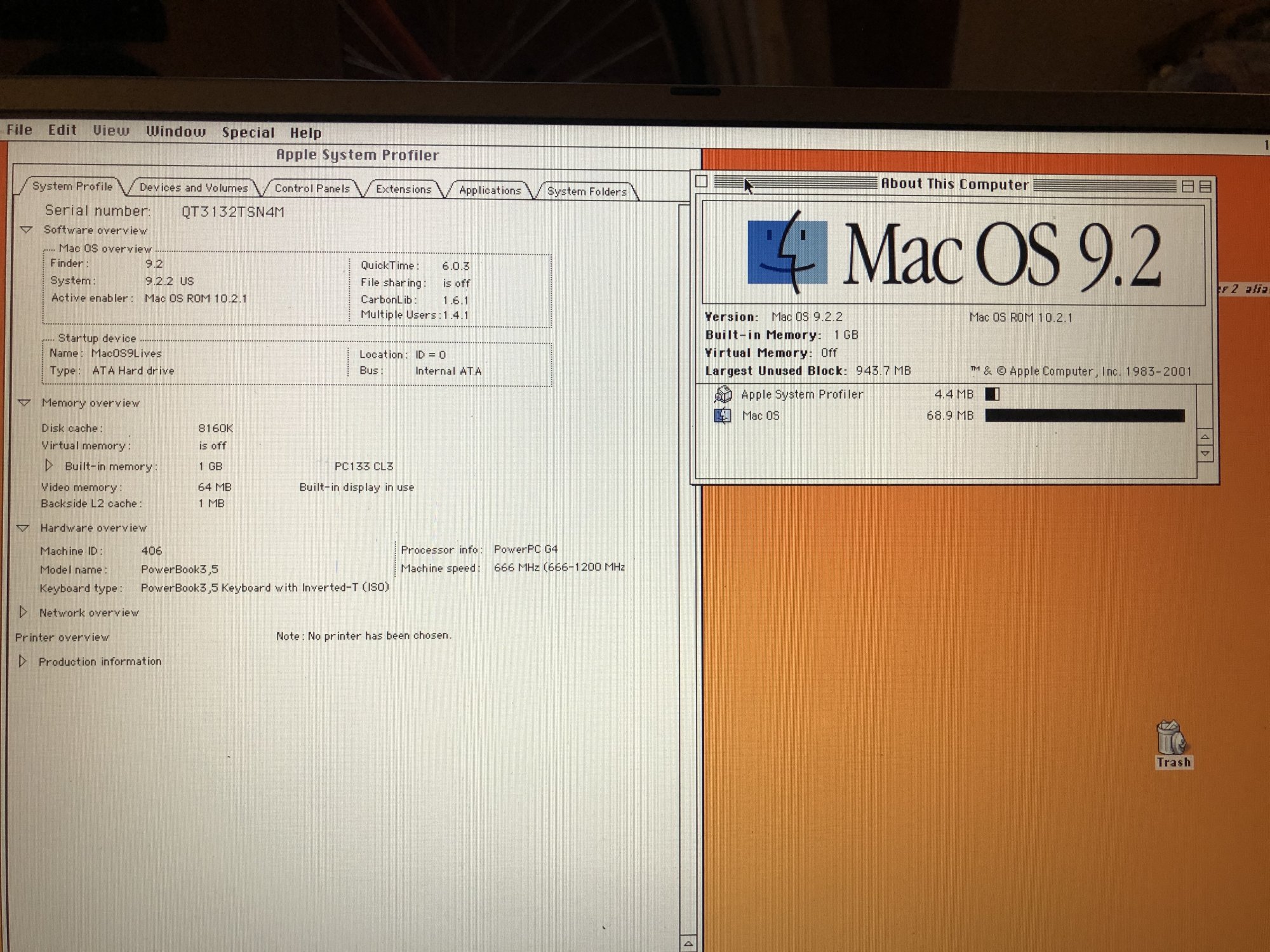
Task: Collapse the Software overview section
Action: pos(26,230)
